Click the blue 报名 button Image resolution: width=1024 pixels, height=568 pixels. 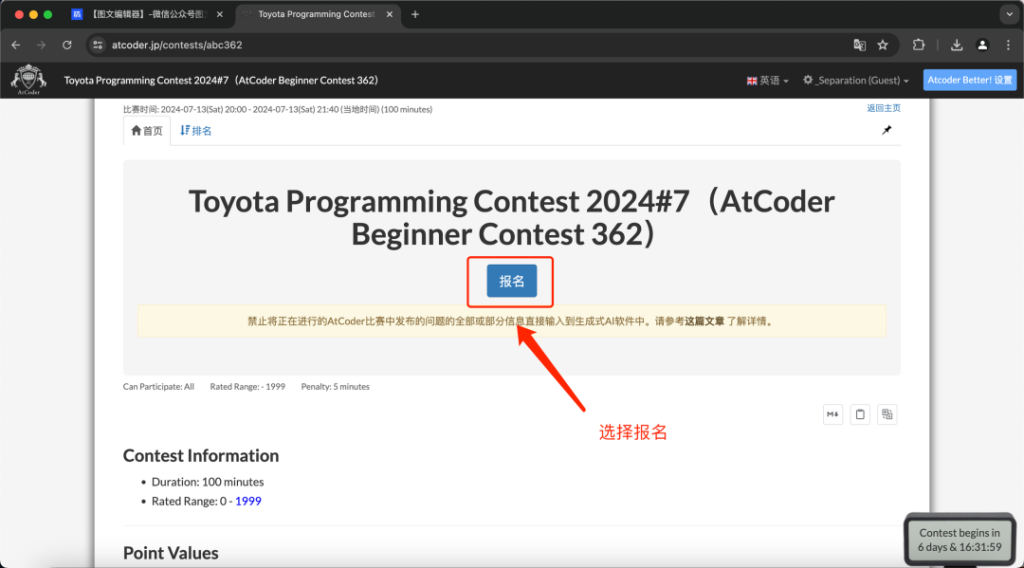(511, 281)
